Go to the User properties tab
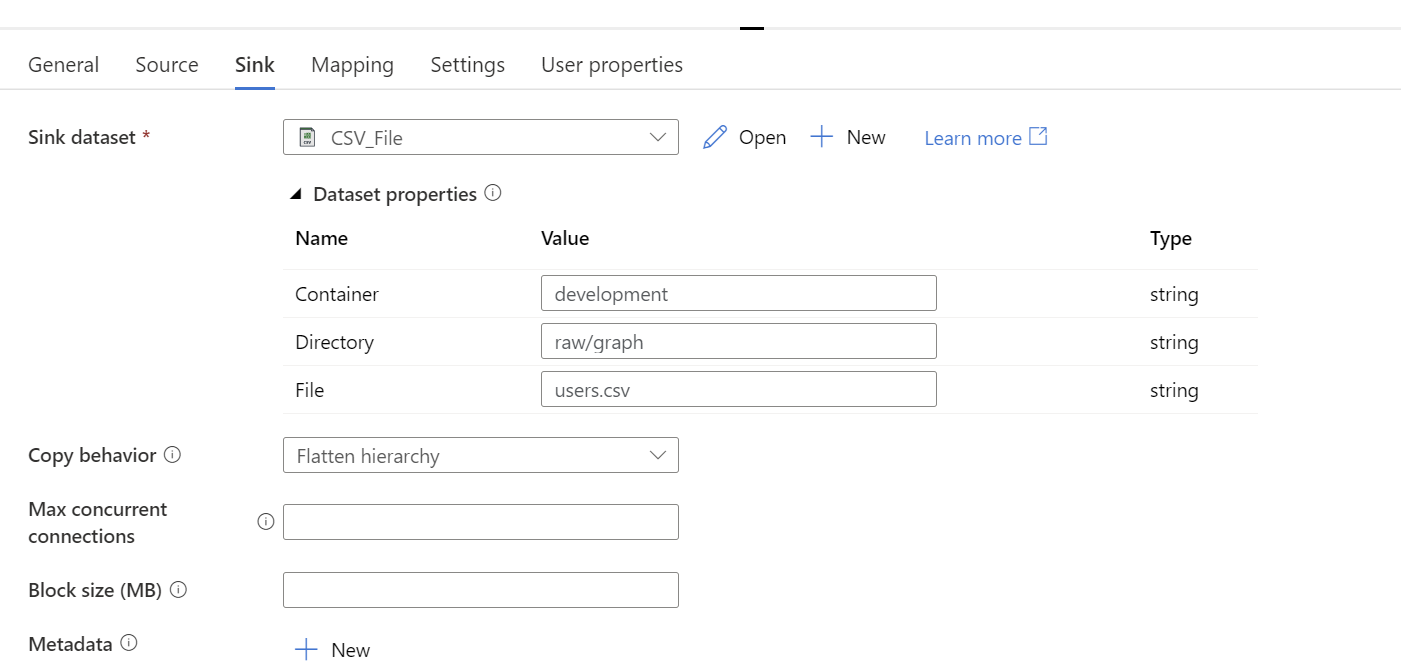Viewport: 1401px width, 665px height. (612, 65)
